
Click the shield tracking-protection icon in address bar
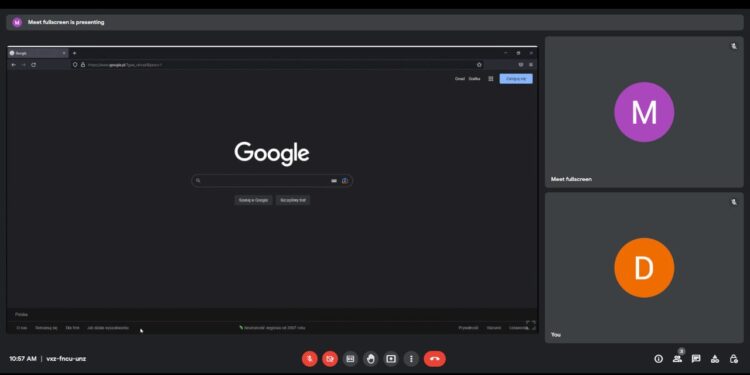point(75,65)
